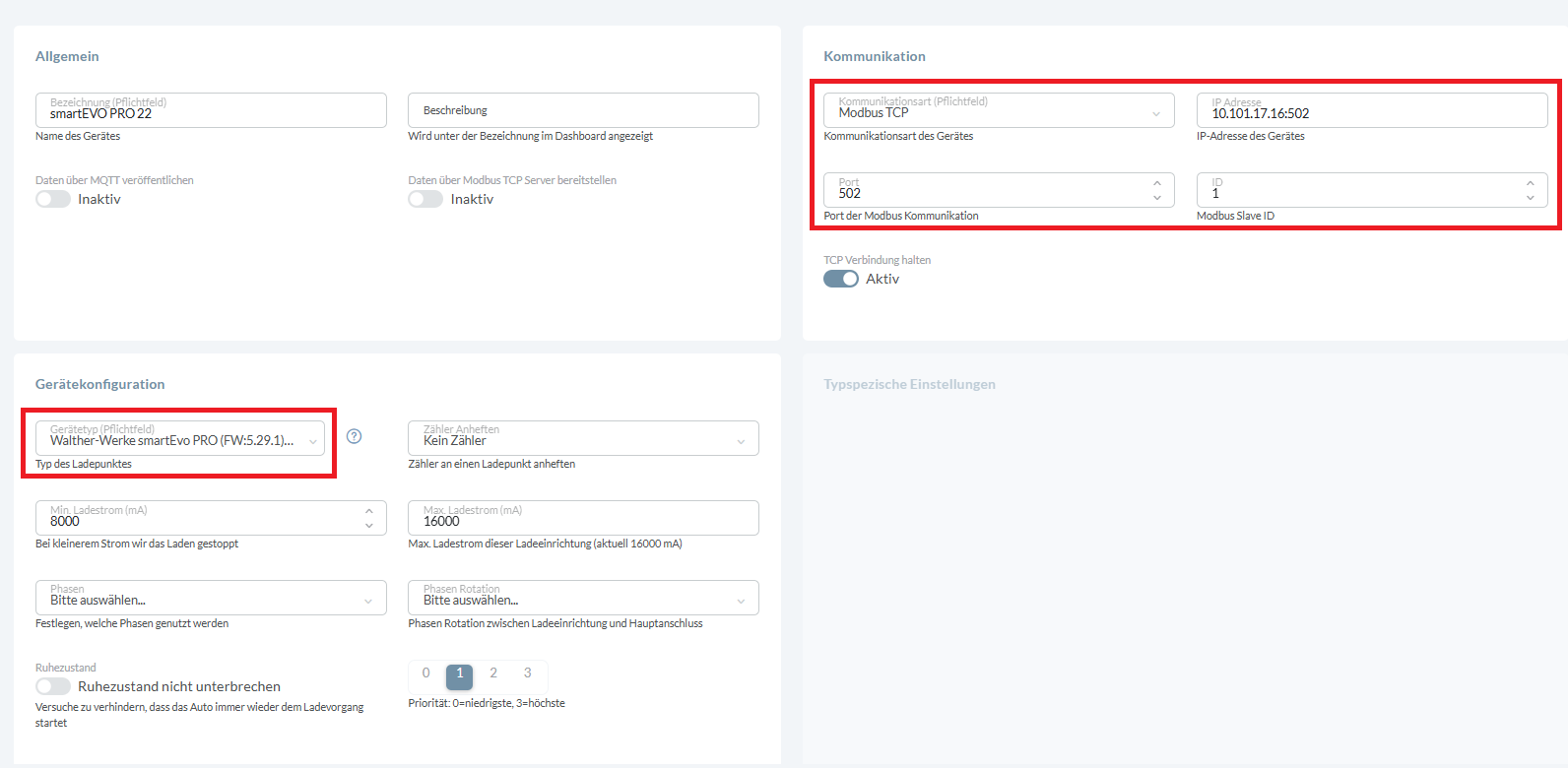This screenshot has width=1568, height=768.
Task: Disable TCP Verbindung halten switch
Action: [x=841, y=279]
